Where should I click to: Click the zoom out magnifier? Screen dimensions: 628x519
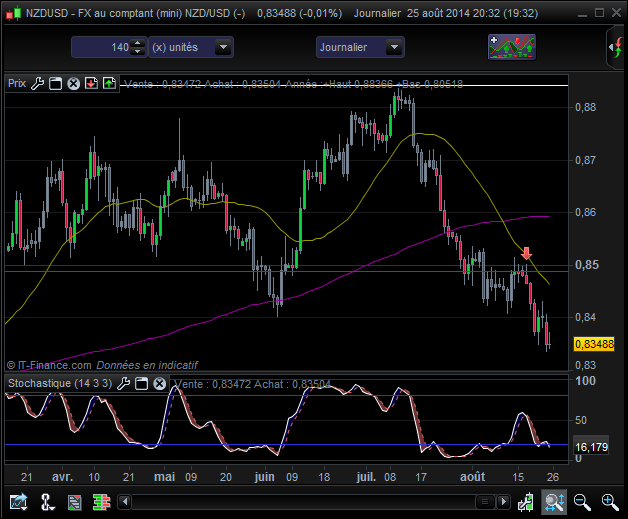click(582, 502)
